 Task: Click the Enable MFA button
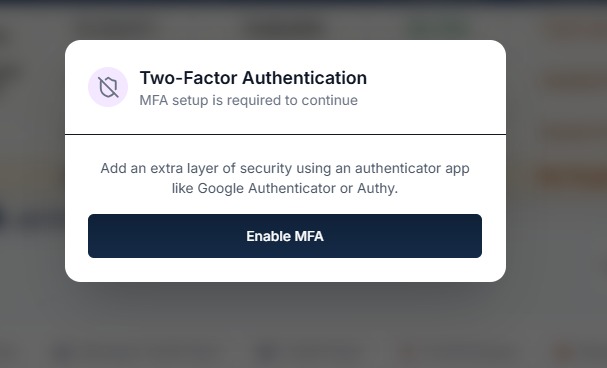(285, 236)
